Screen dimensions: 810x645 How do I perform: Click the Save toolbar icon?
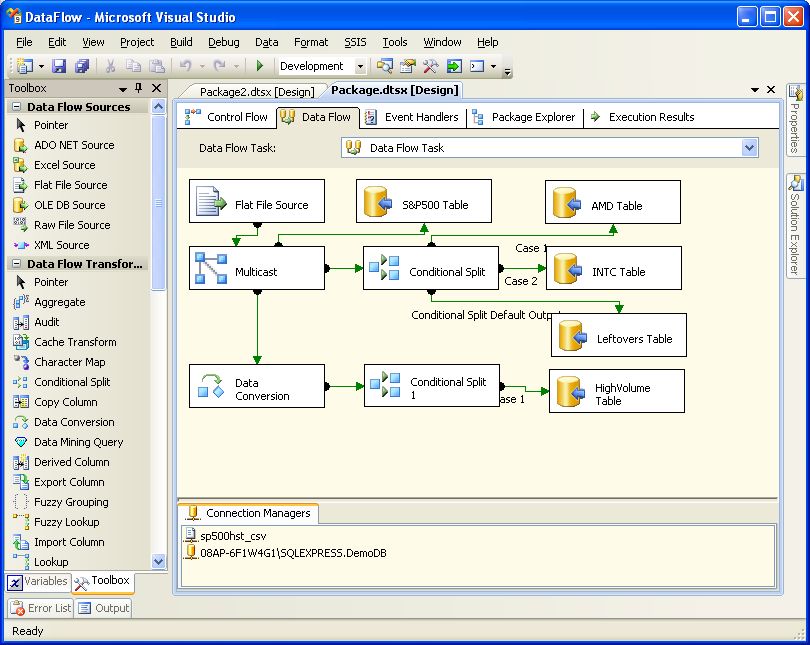point(59,66)
